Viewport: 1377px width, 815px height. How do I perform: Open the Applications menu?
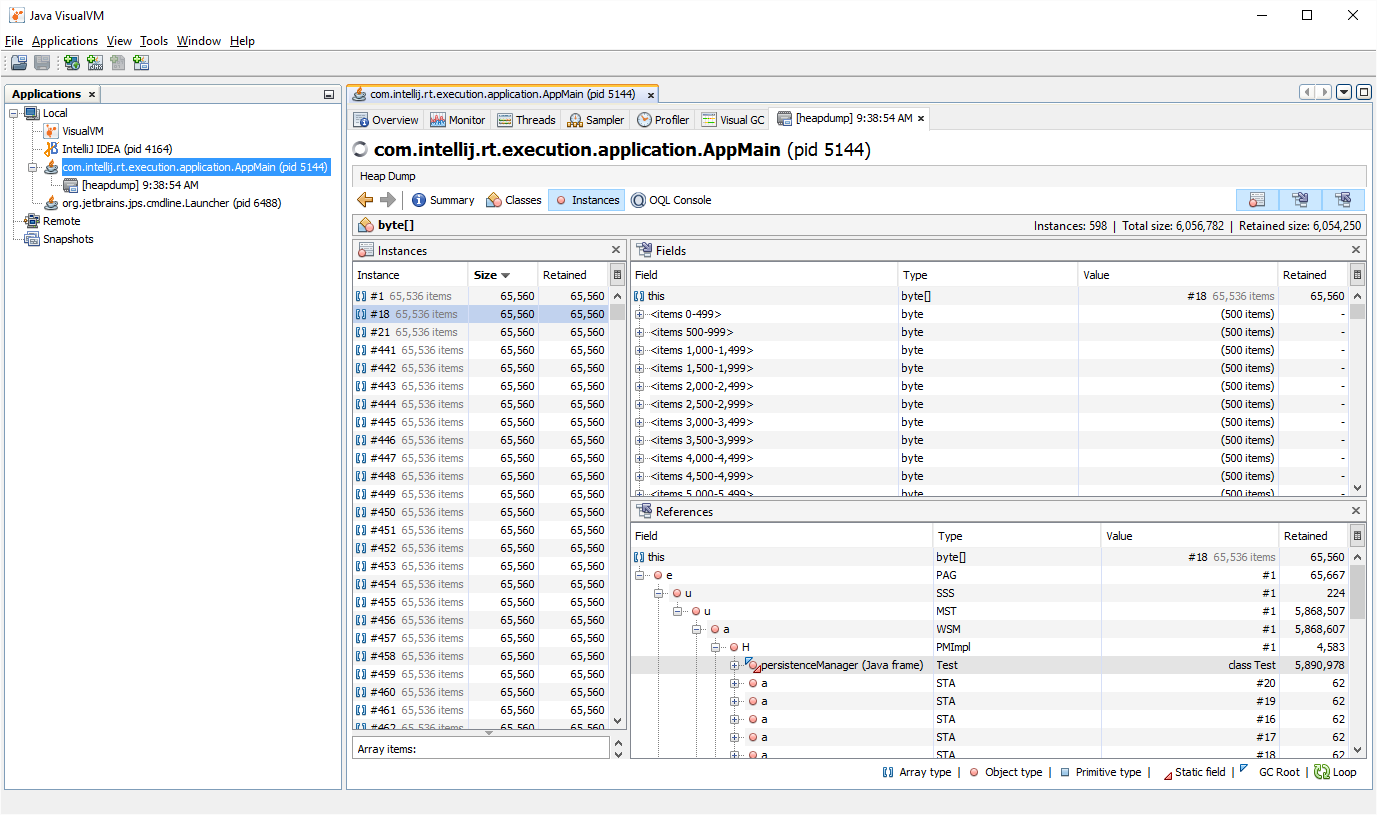(65, 41)
